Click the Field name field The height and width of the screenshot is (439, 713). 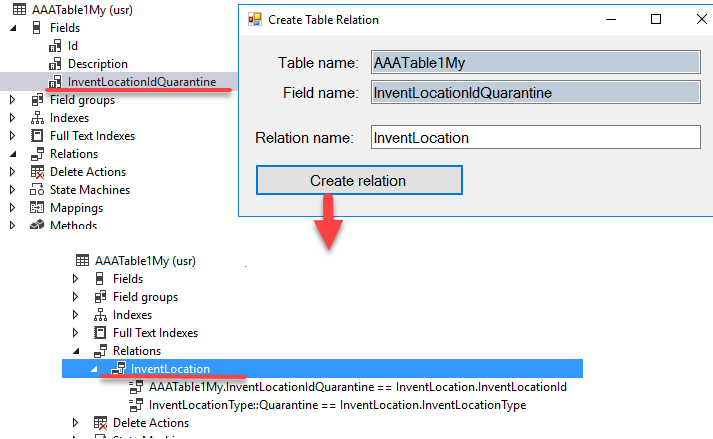536,92
